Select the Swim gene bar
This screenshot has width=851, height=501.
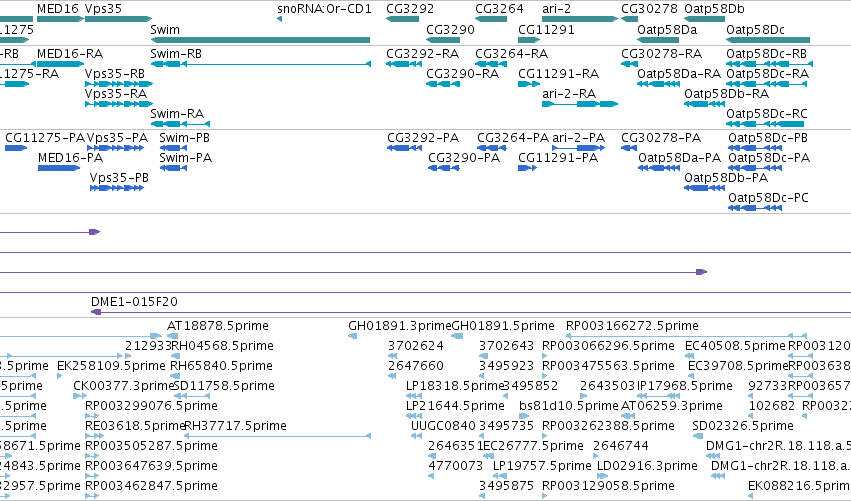[x=260, y=40]
